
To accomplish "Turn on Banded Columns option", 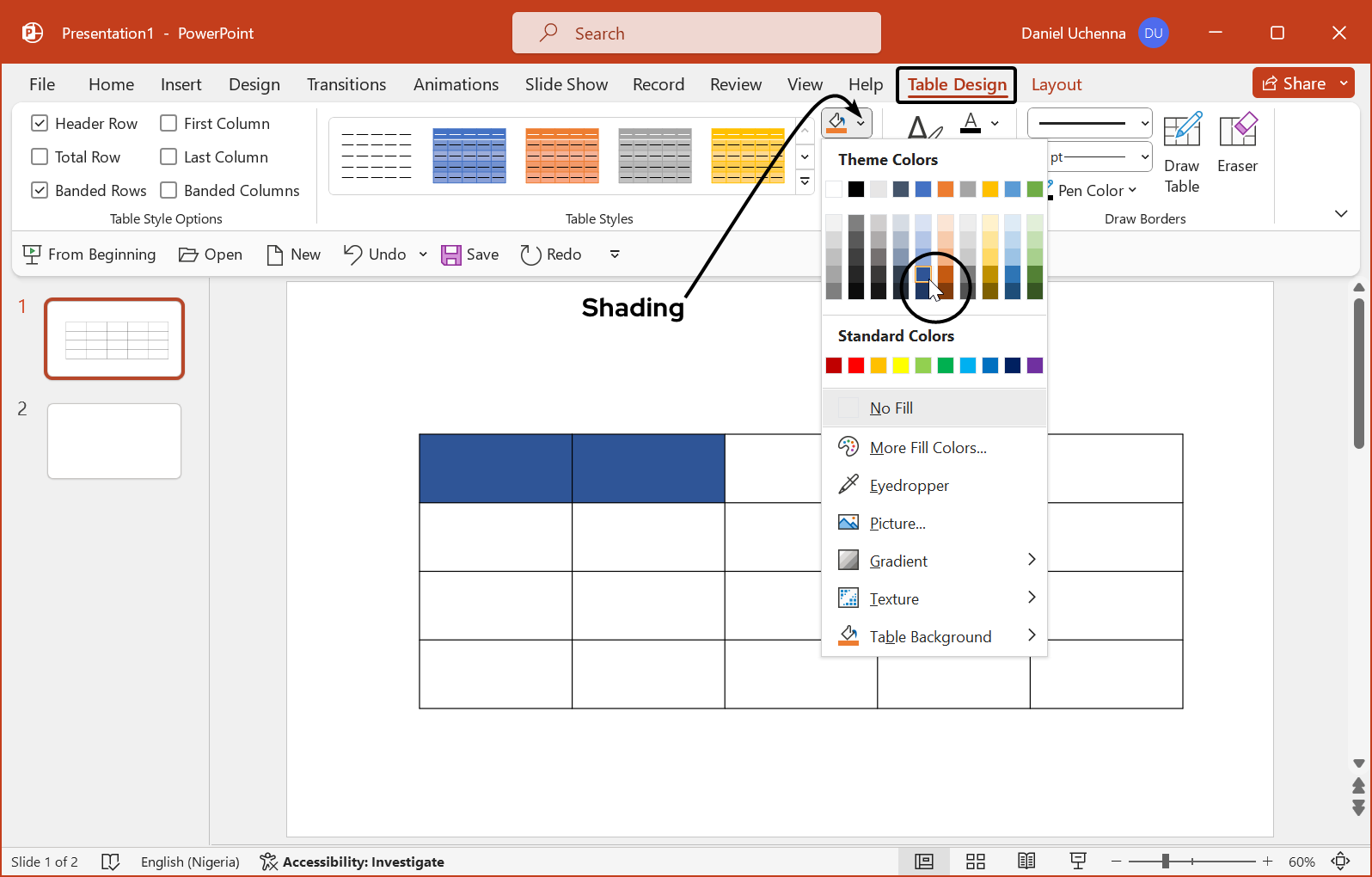I will tap(169, 191).
